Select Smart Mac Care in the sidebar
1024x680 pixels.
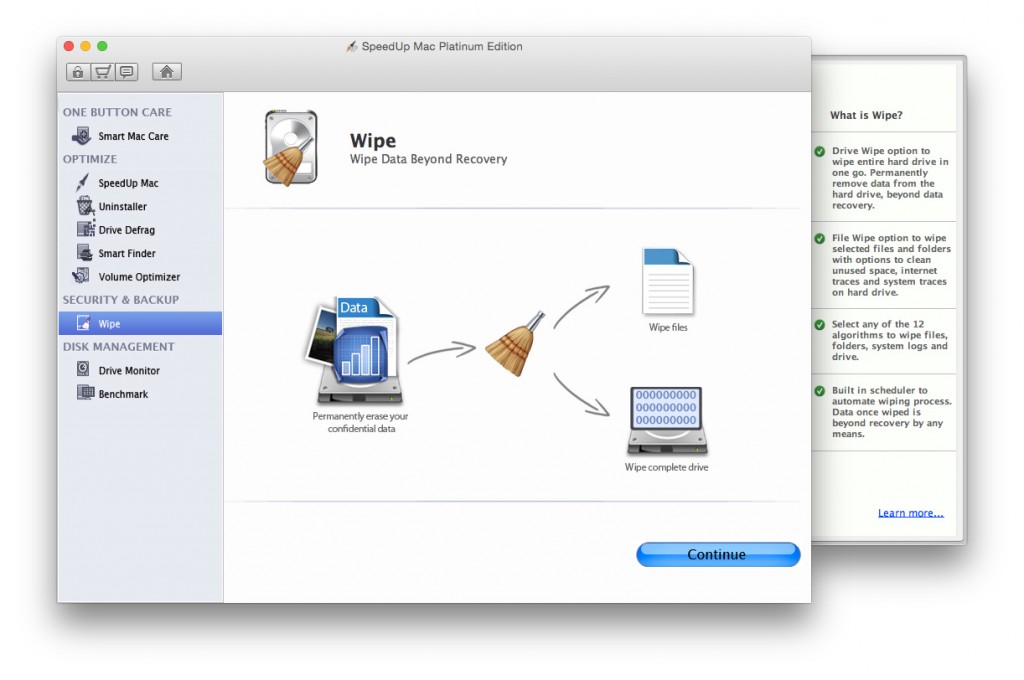(x=140, y=136)
